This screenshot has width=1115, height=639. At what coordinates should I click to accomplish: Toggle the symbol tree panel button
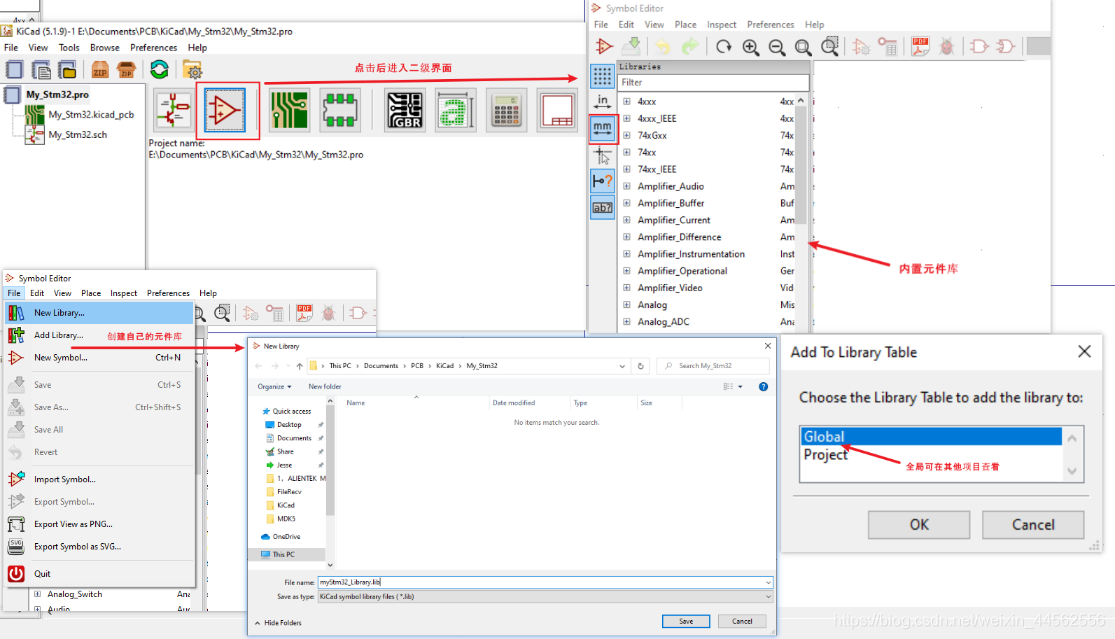pyautogui.click(x=602, y=207)
